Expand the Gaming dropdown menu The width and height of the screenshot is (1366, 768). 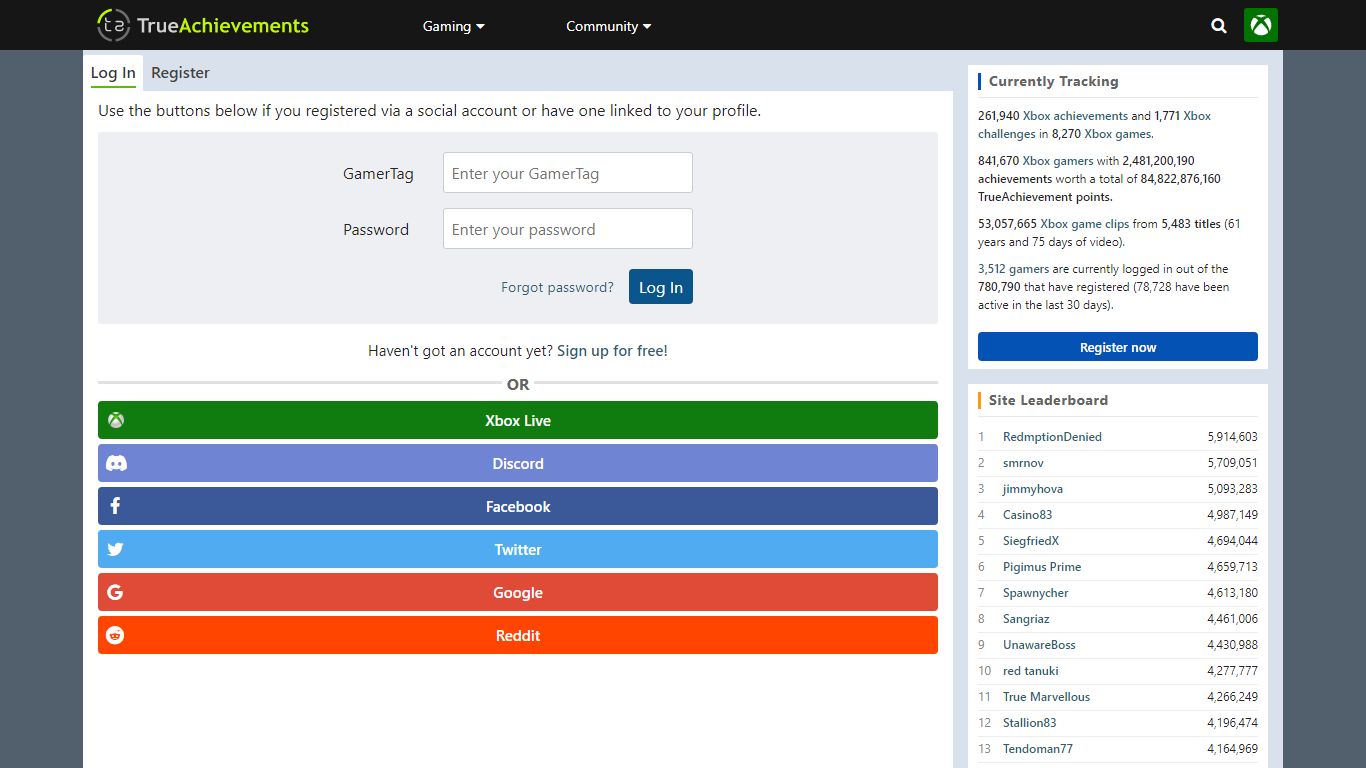pyautogui.click(x=453, y=26)
